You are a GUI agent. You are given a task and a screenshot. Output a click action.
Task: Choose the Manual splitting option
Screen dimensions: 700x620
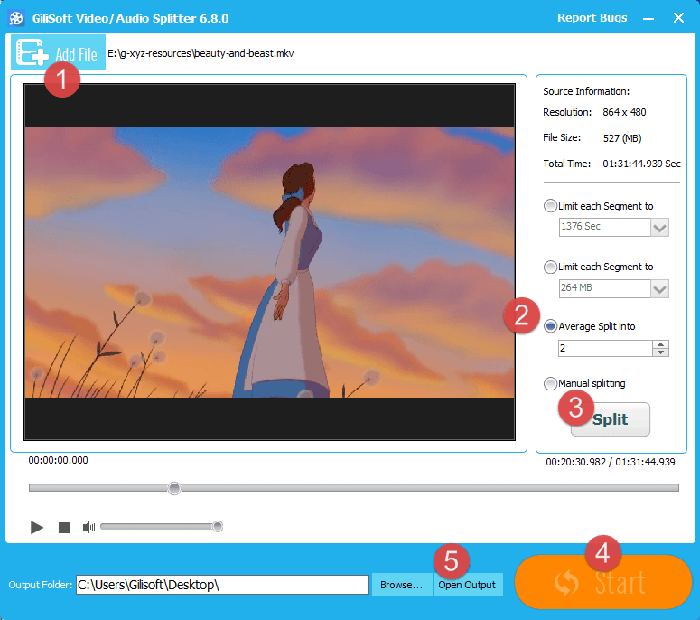[x=550, y=383]
